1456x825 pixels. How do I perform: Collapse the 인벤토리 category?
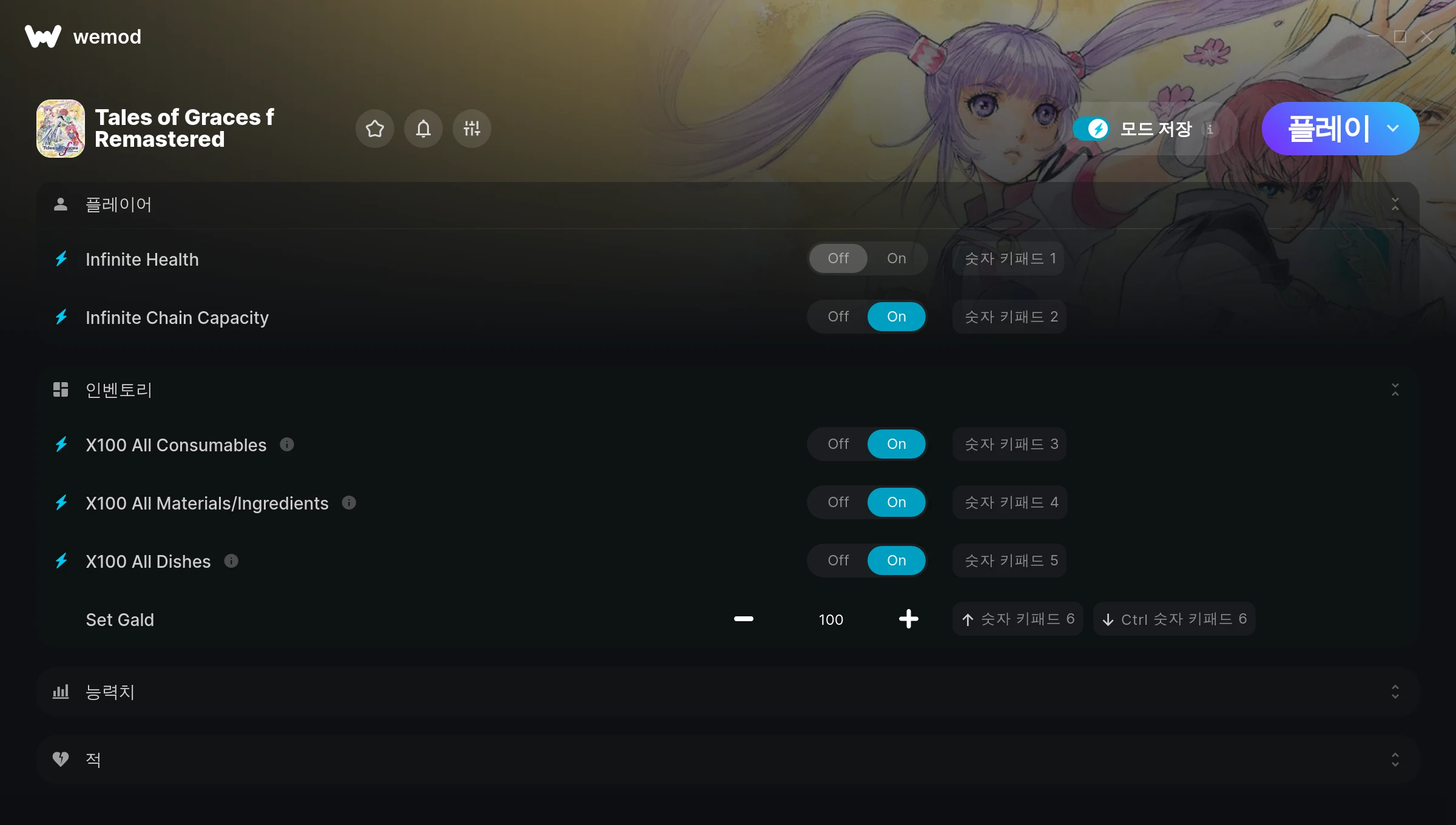(1395, 389)
